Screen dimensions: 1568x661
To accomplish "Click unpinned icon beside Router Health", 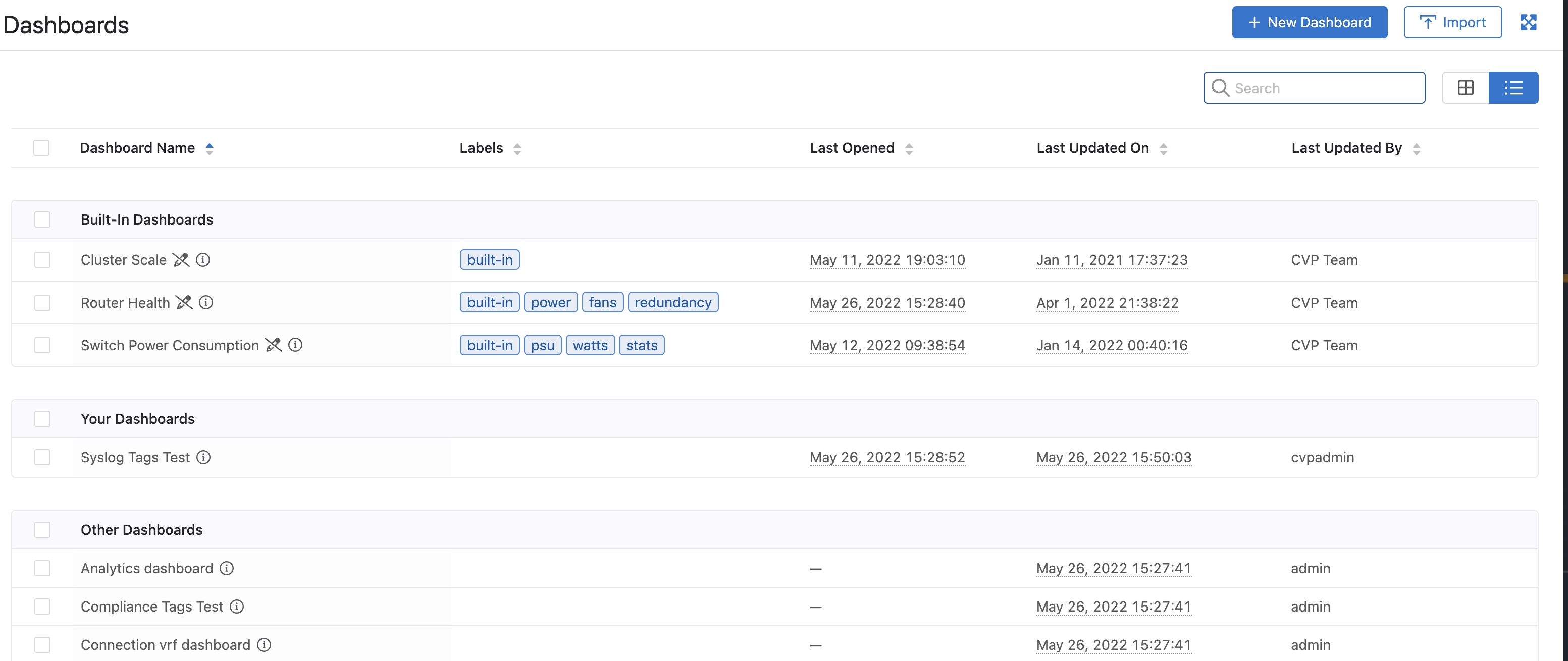I will point(184,303).
